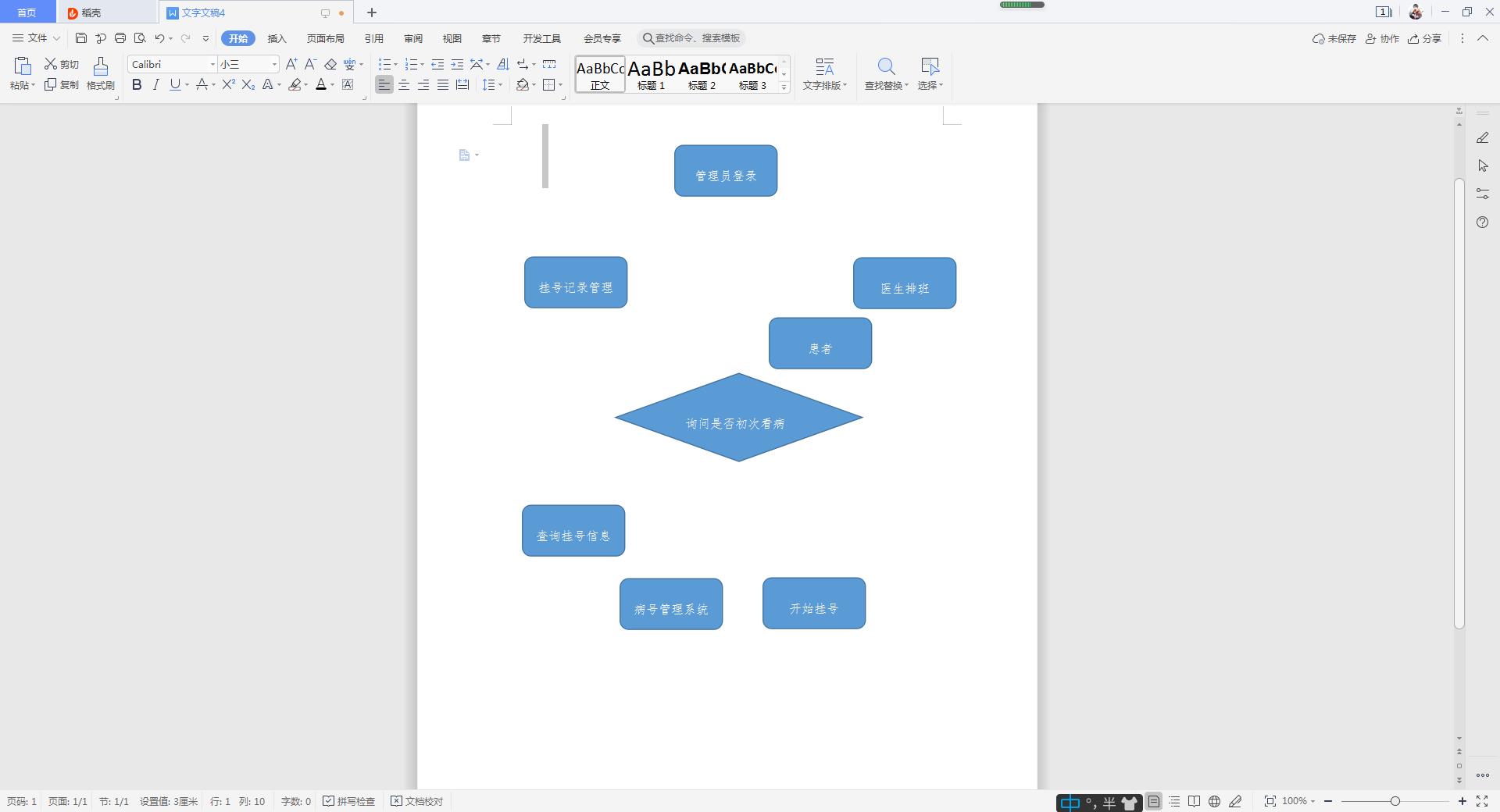Apply the Heading 1 style

point(651,74)
